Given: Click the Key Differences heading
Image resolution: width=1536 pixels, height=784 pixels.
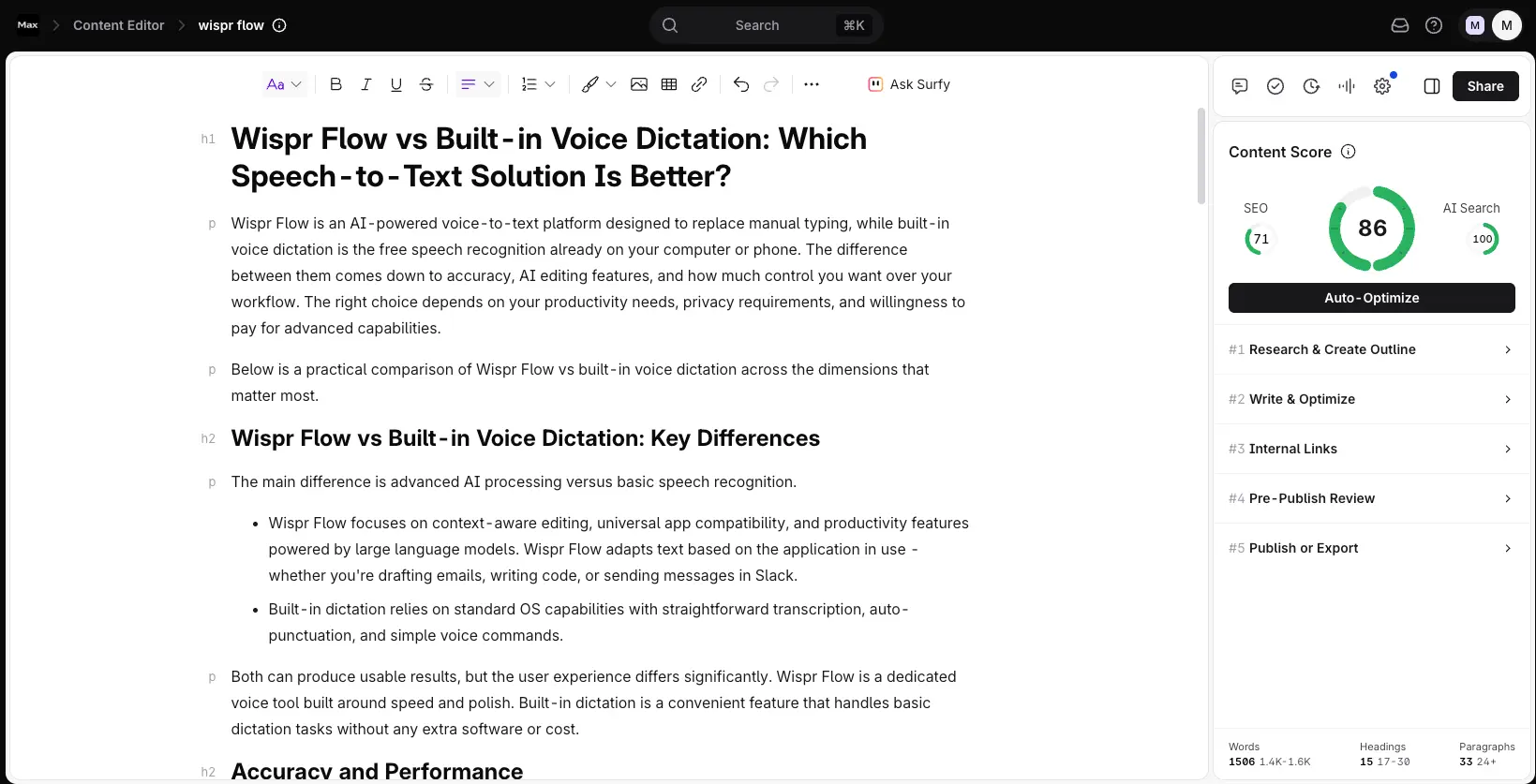Looking at the screenshot, I should pos(526,438).
